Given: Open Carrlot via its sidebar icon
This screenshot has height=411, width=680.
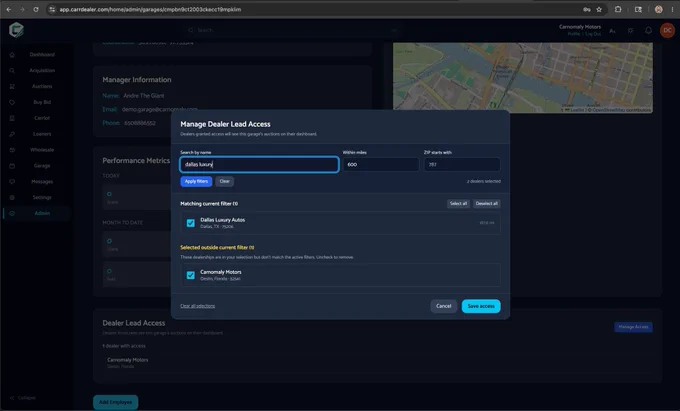Looking at the screenshot, I should [12, 118].
